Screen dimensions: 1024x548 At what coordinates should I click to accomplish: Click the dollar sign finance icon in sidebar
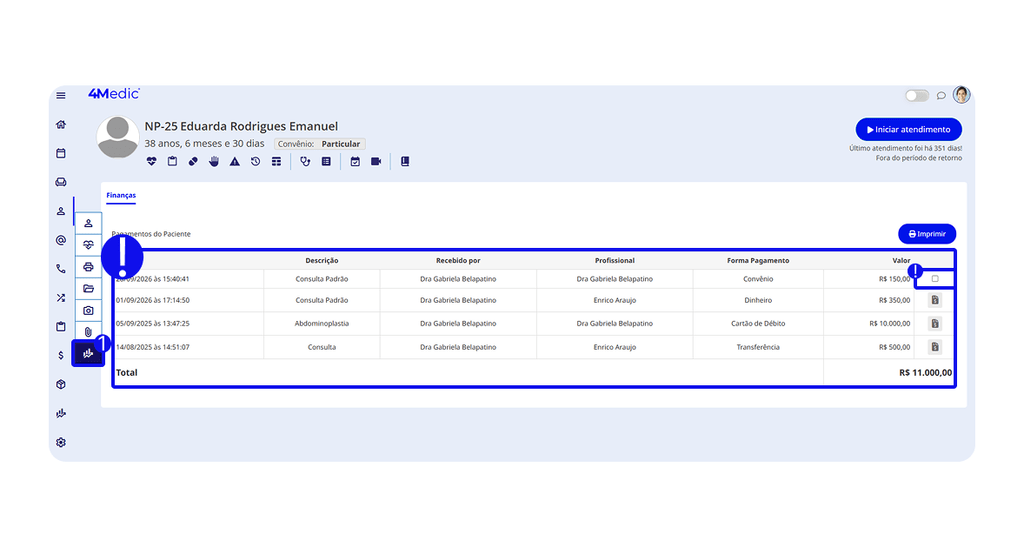click(x=61, y=355)
